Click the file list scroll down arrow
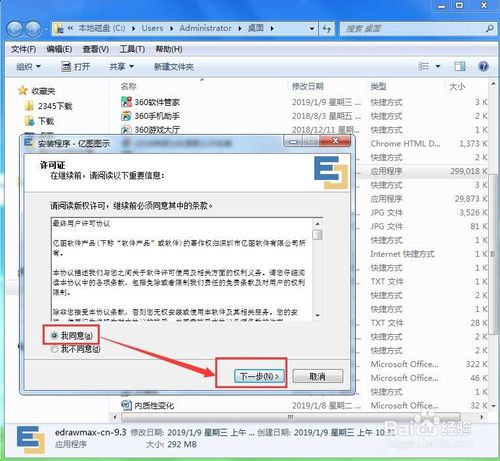This screenshot has height=461, width=500. [x=493, y=406]
